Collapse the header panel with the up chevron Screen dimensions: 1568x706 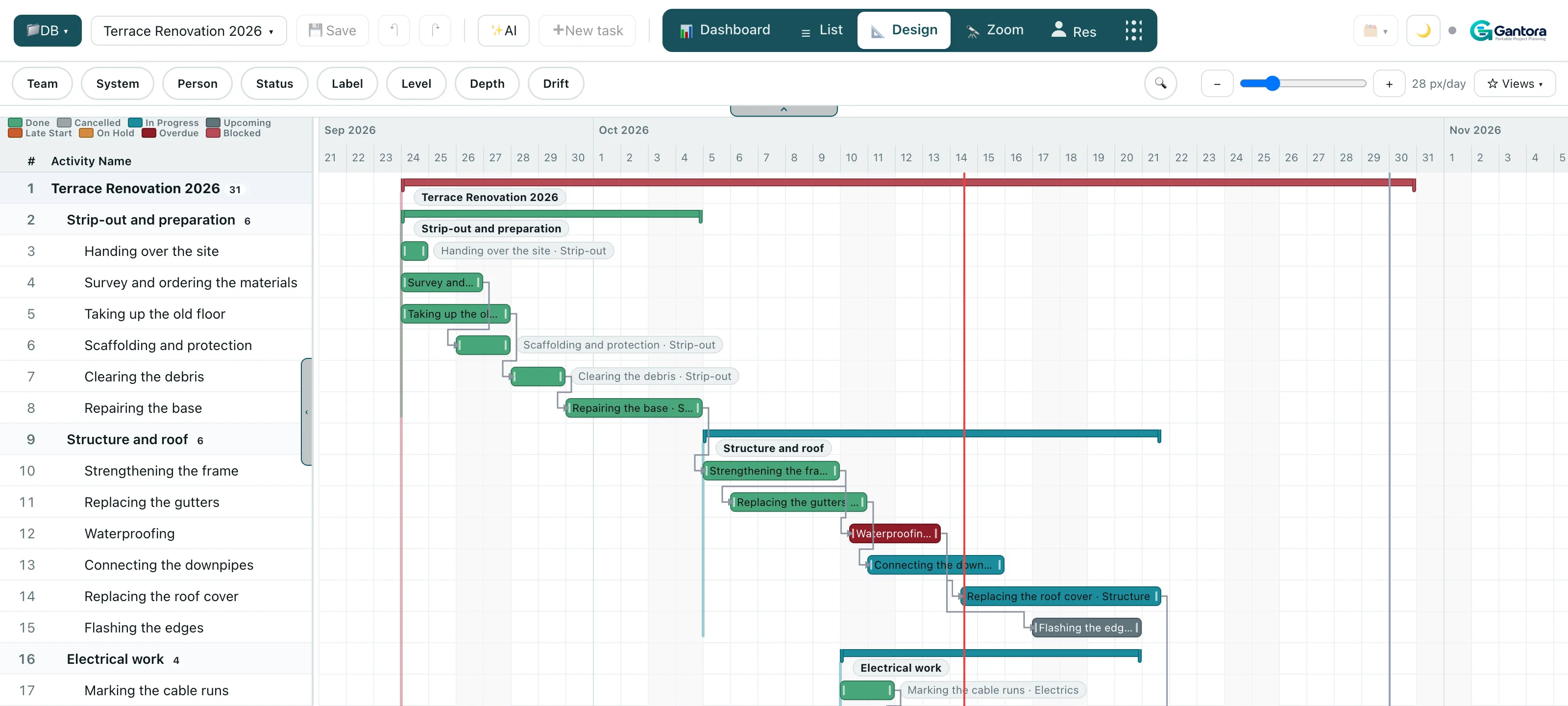(784, 110)
